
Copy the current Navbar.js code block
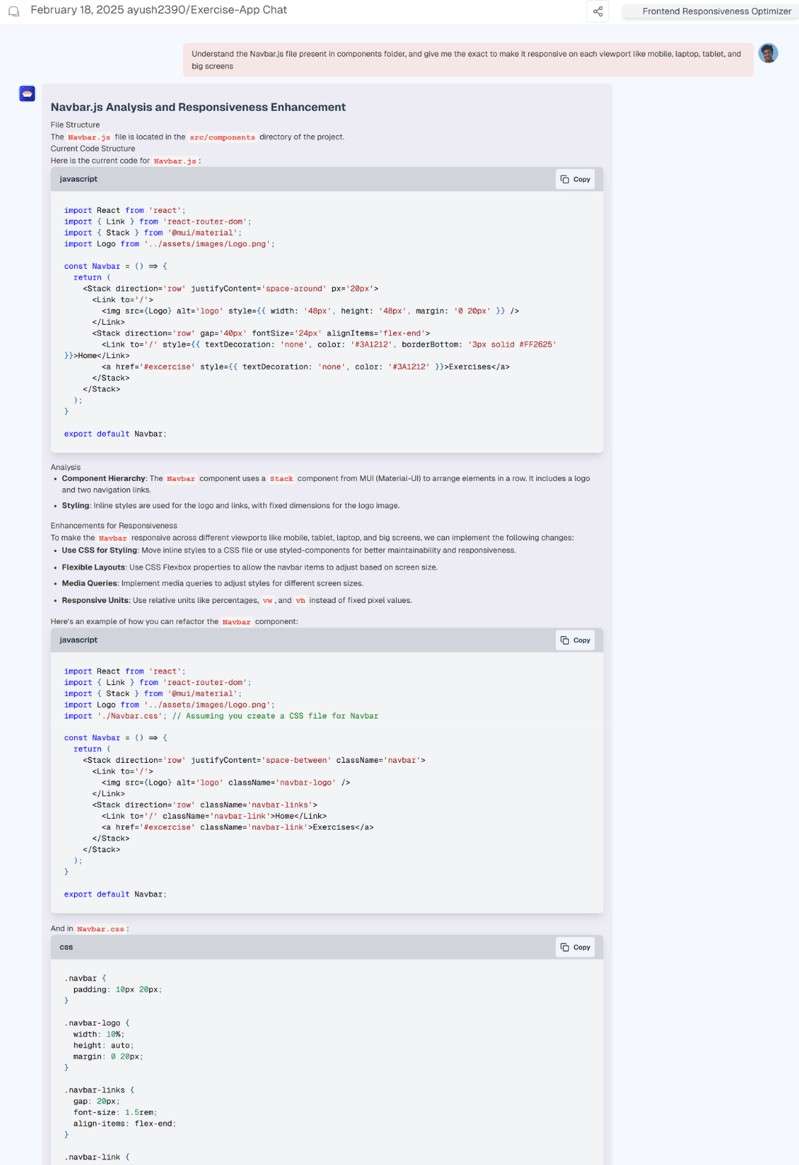click(x=575, y=179)
